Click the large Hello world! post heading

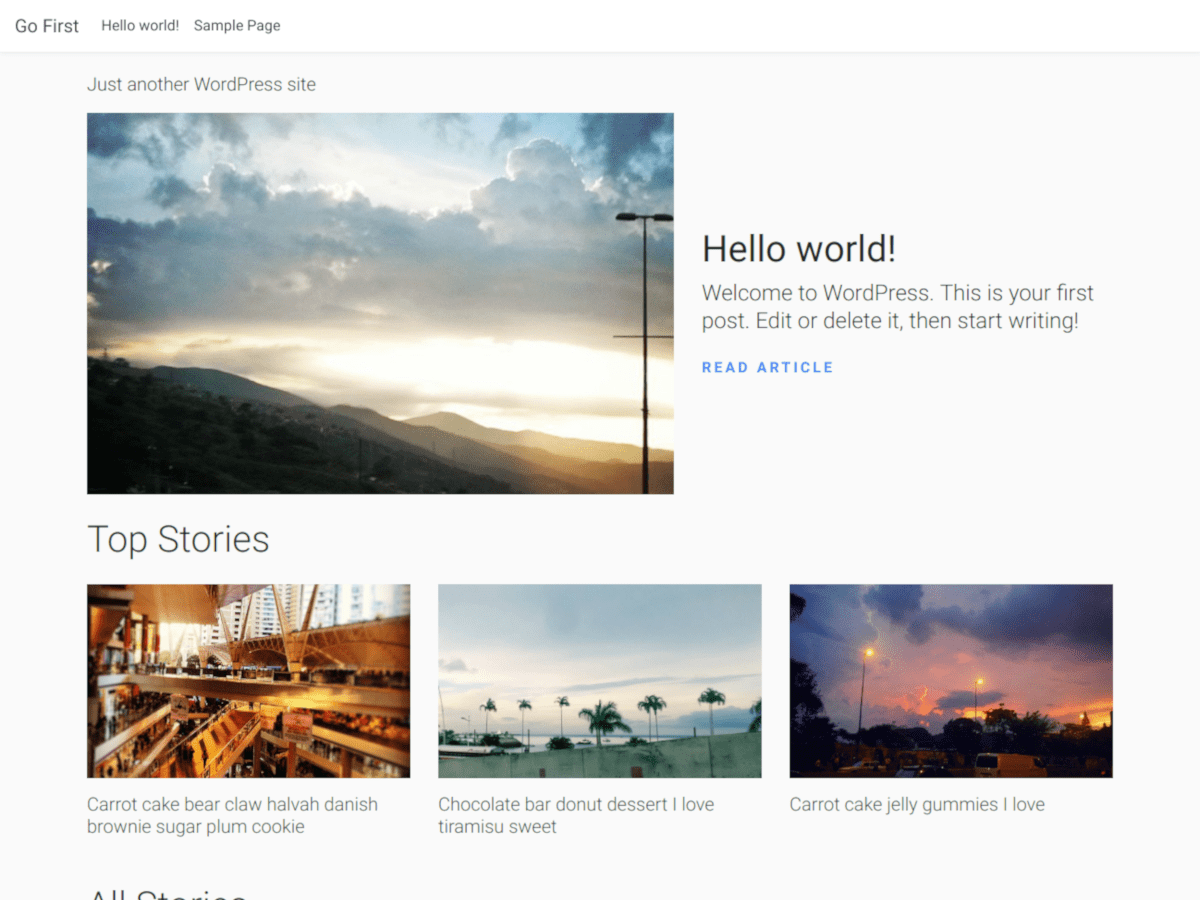[x=798, y=248]
